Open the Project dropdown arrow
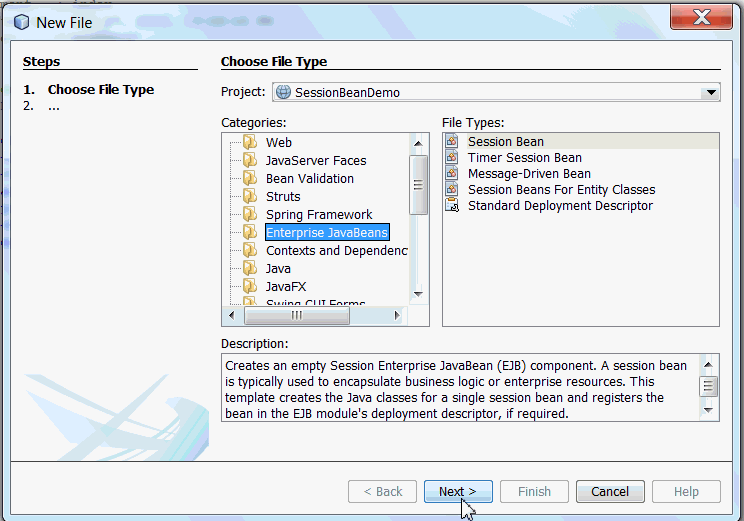This screenshot has width=744, height=521. tap(711, 92)
